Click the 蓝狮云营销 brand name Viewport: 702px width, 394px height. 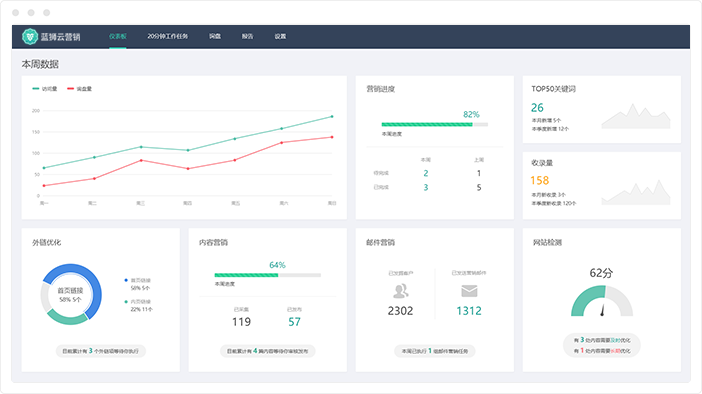coord(60,37)
